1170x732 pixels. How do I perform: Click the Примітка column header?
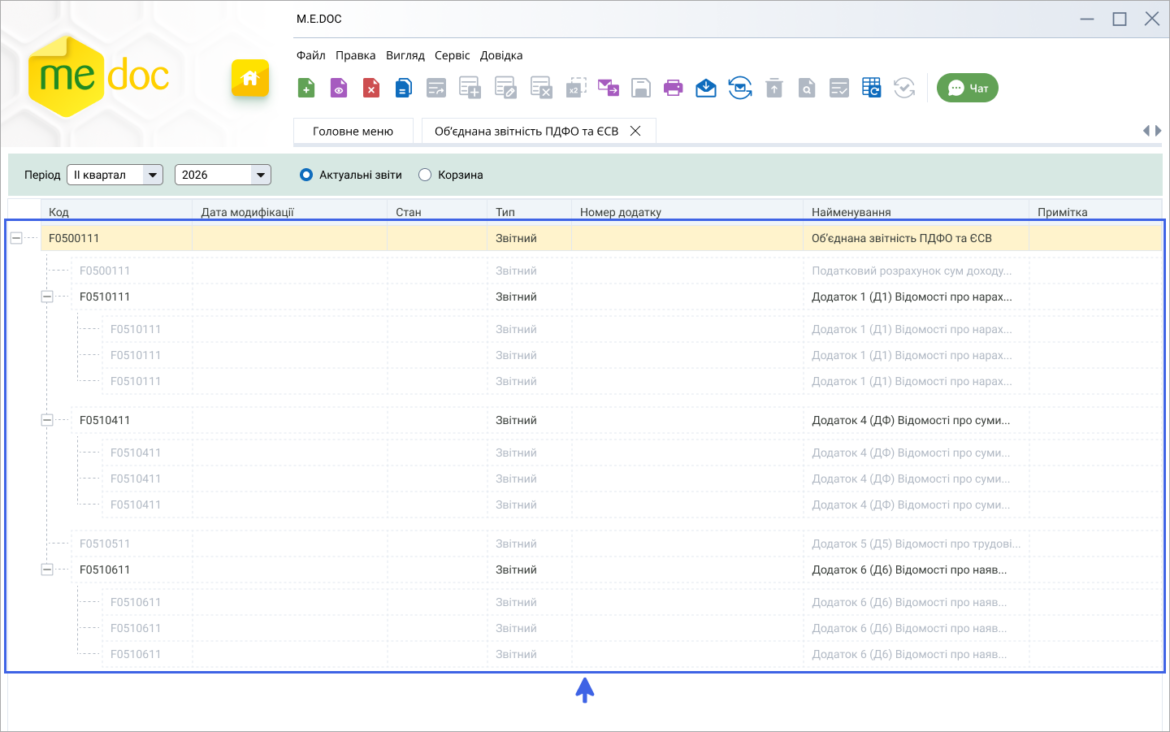point(1095,212)
